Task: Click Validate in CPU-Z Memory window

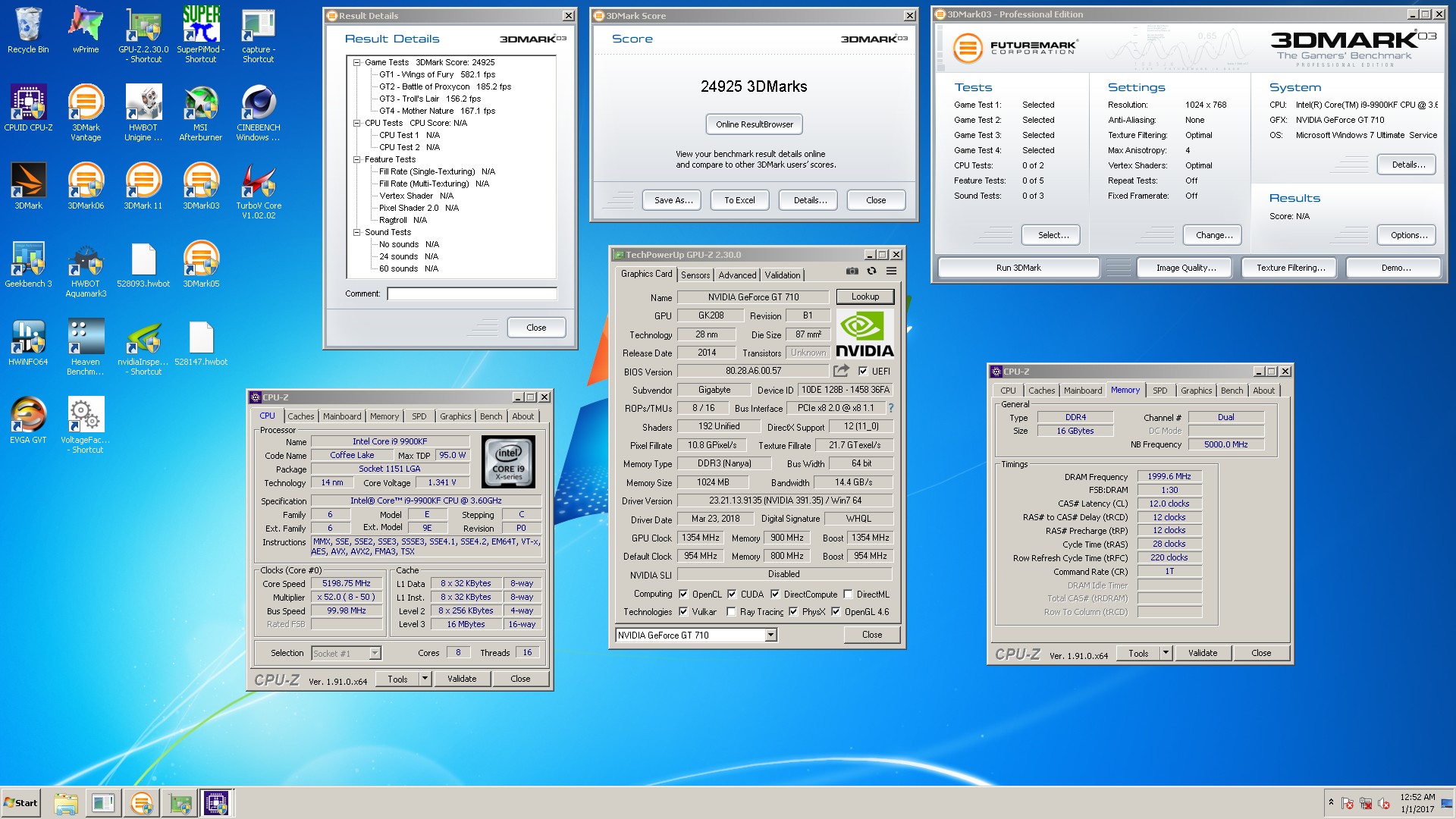Action: (x=1203, y=653)
